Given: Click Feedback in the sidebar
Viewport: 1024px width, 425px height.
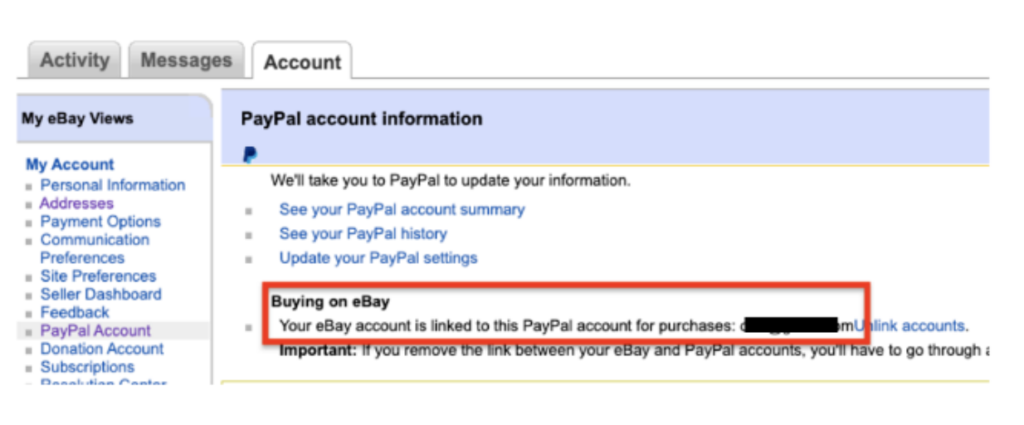Looking at the screenshot, I should [75, 312].
